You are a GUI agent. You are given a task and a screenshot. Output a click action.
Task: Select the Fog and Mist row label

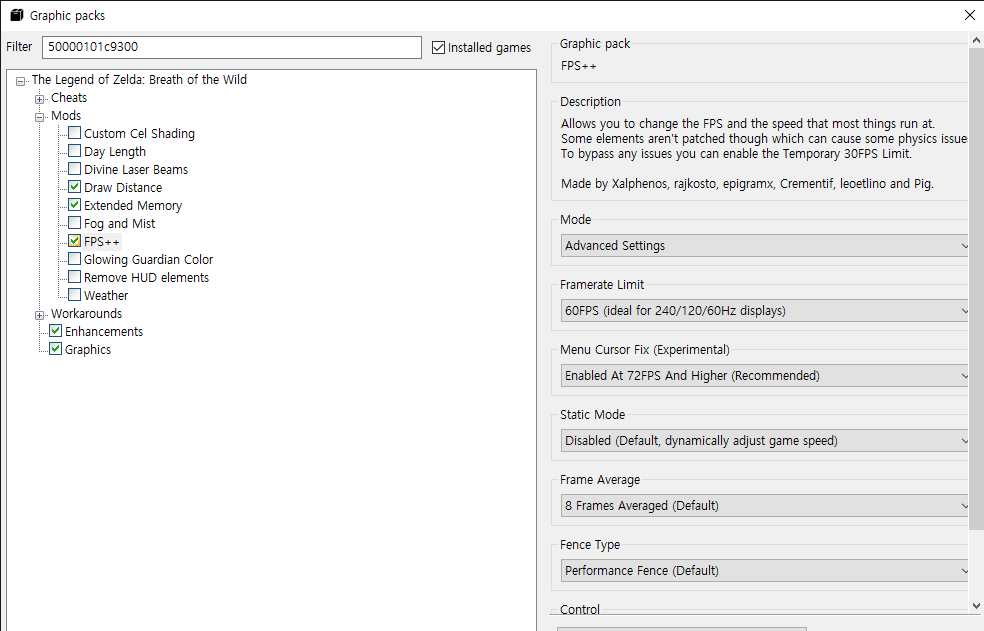(120, 224)
